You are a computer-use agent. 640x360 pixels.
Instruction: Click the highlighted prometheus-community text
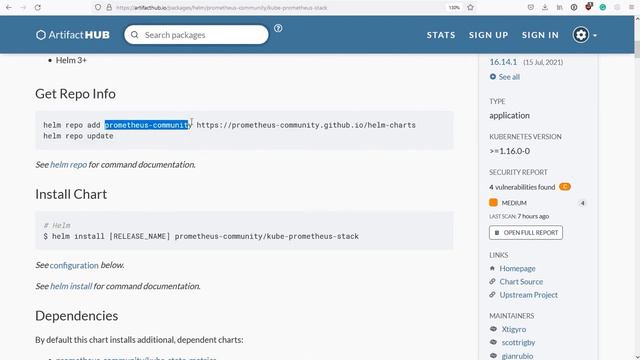pos(148,125)
